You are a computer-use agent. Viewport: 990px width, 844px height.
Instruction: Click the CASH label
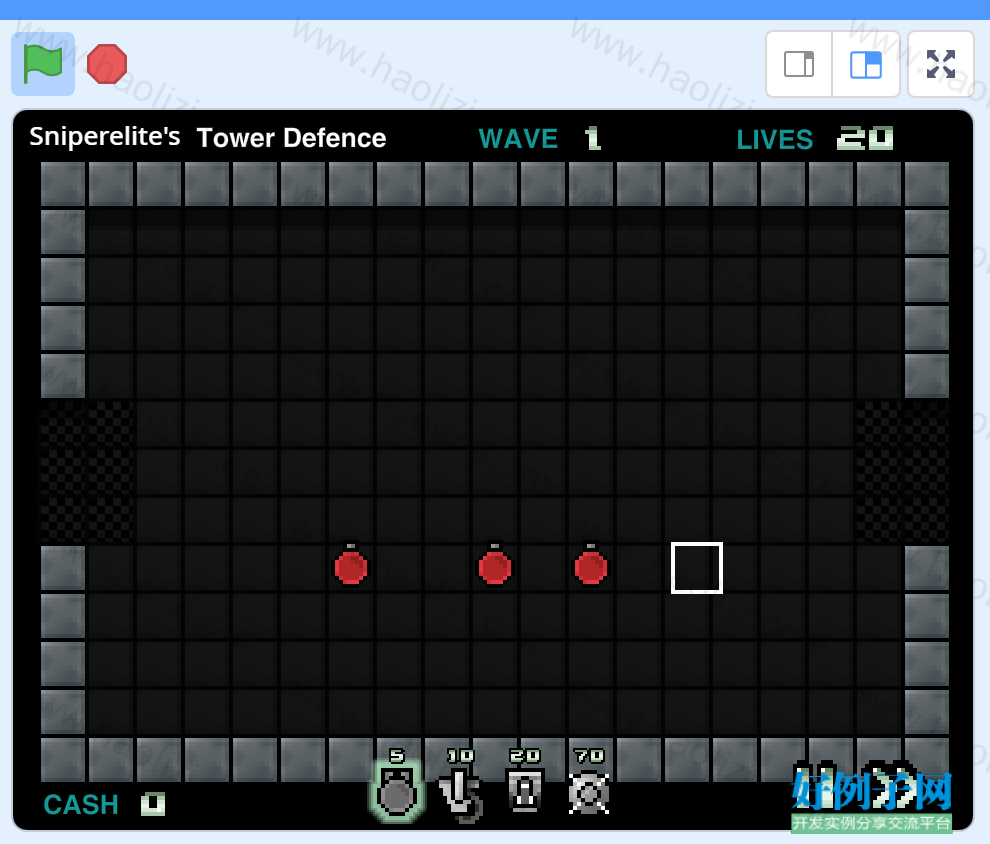[x=81, y=805]
